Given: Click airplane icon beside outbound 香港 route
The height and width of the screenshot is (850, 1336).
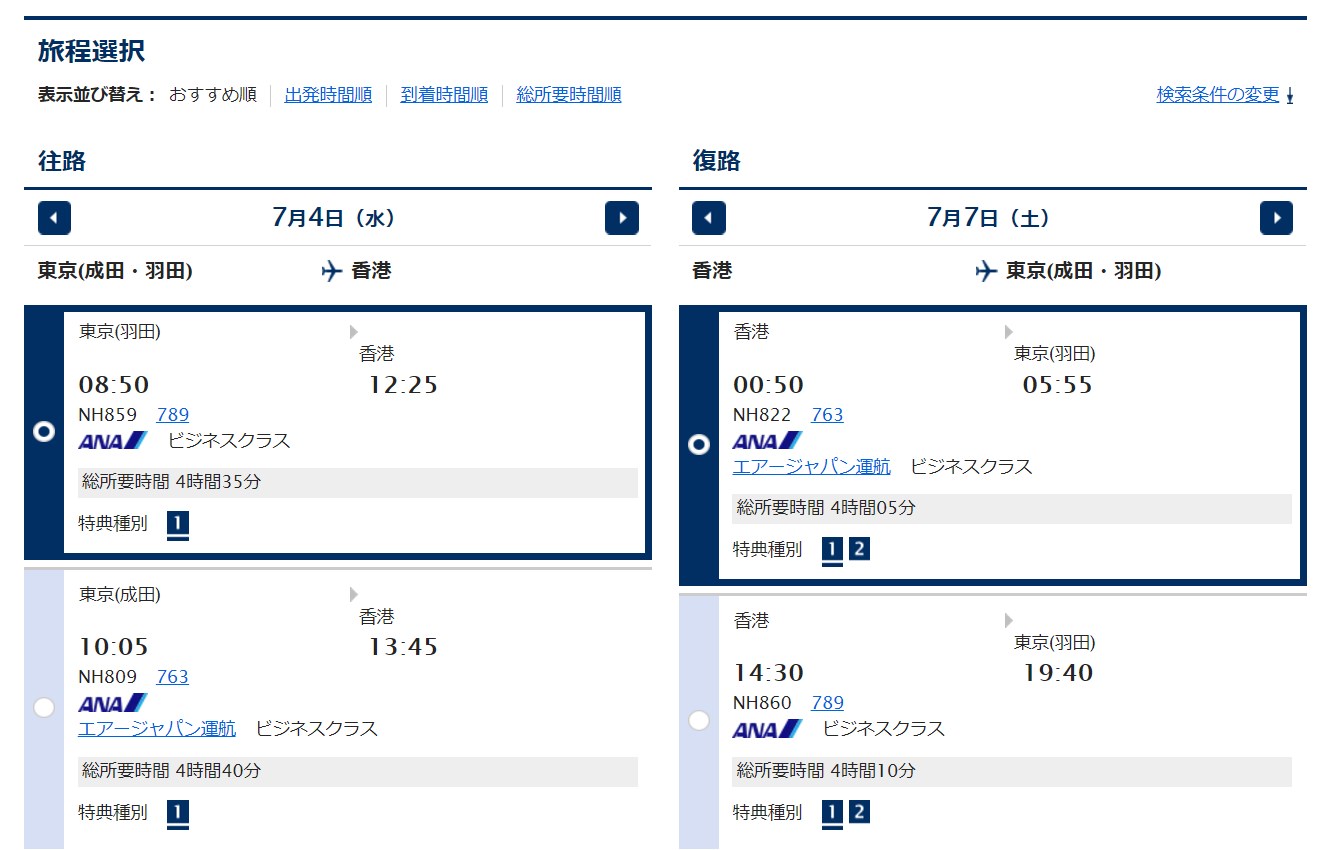Looking at the screenshot, I should [332, 271].
